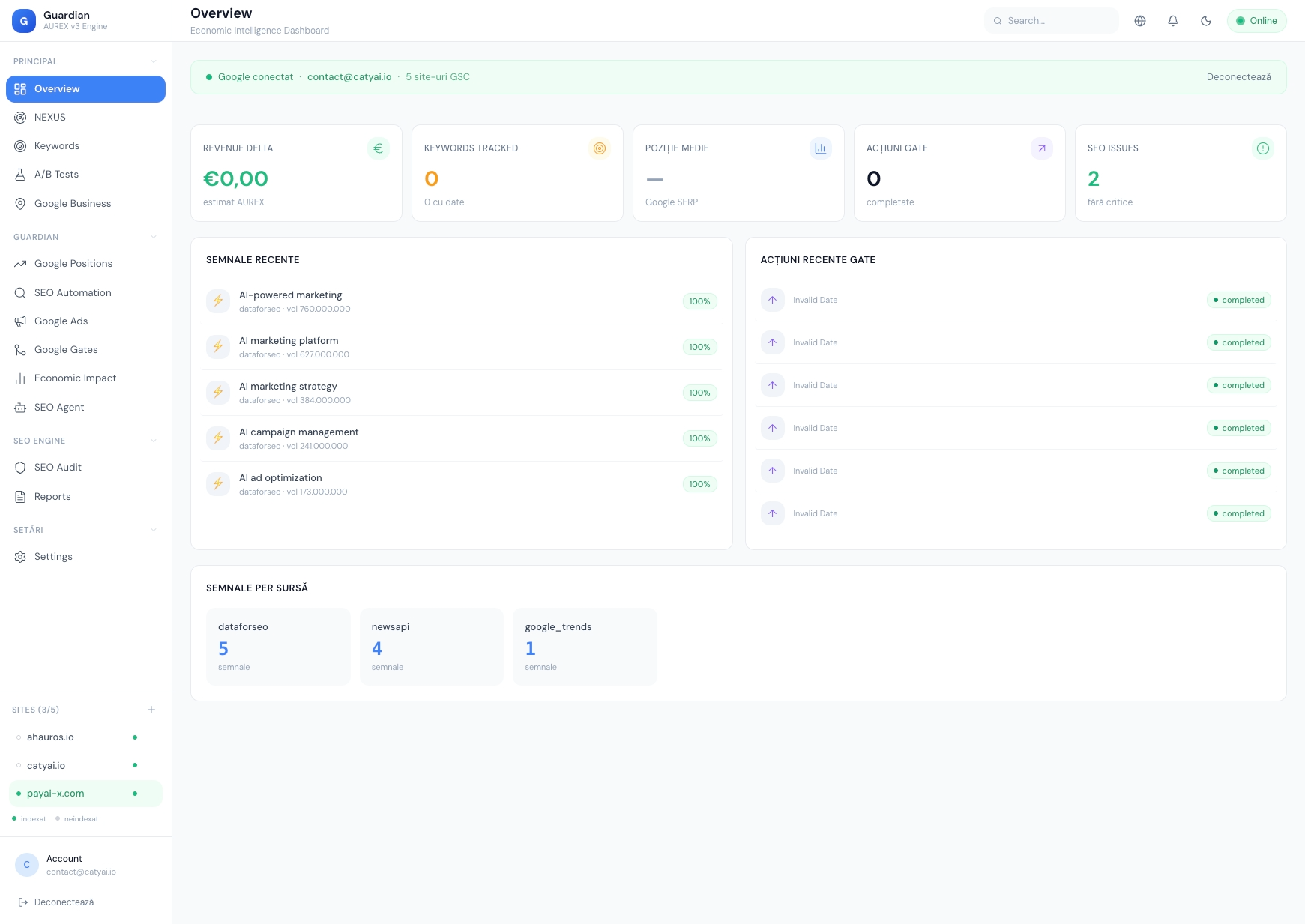
Task: Toggle dark mode with the moon icon
Action: (1206, 20)
